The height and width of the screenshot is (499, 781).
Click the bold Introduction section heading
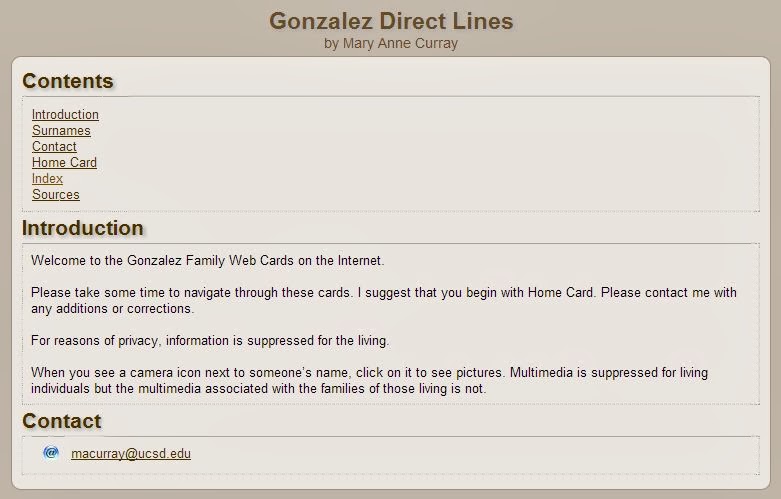pyautogui.click(x=83, y=228)
